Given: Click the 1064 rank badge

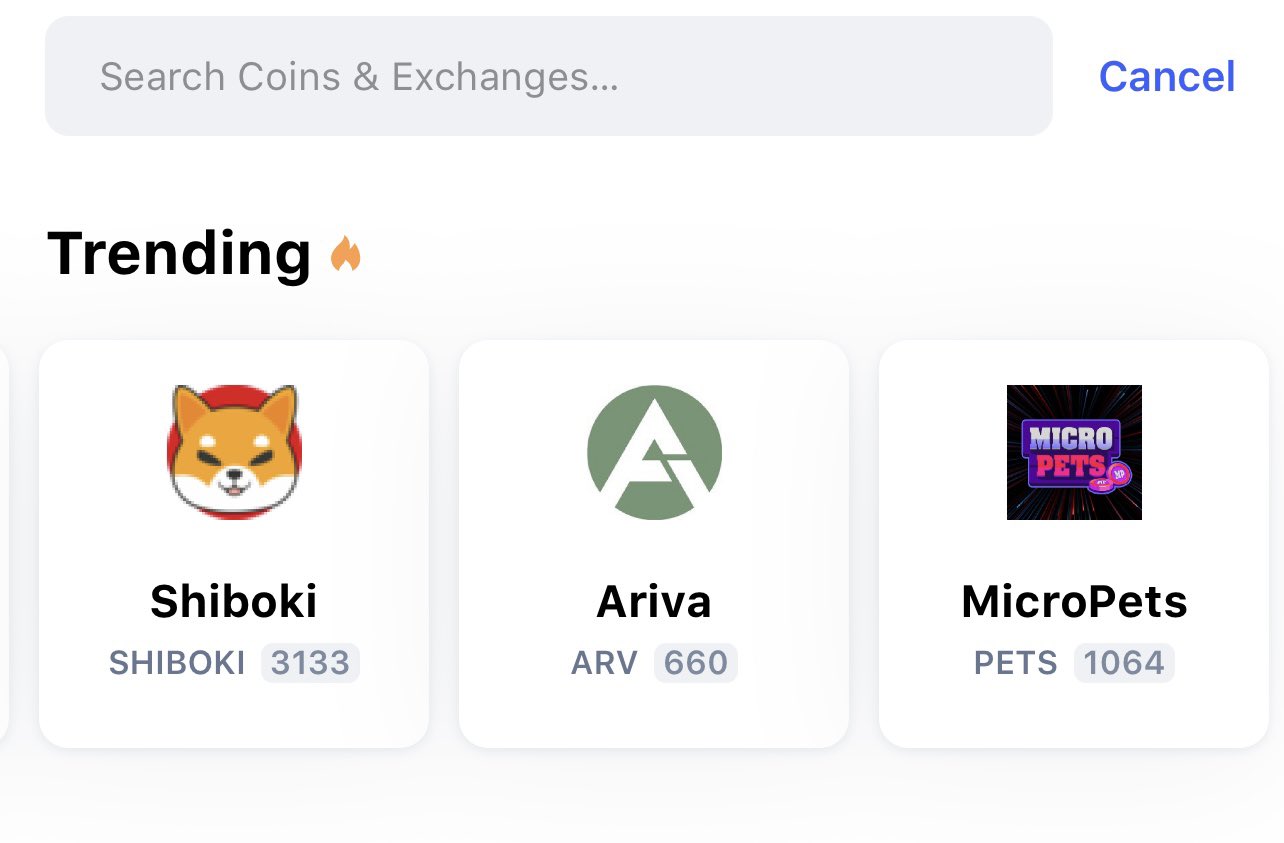Looking at the screenshot, I should 1124,663.
